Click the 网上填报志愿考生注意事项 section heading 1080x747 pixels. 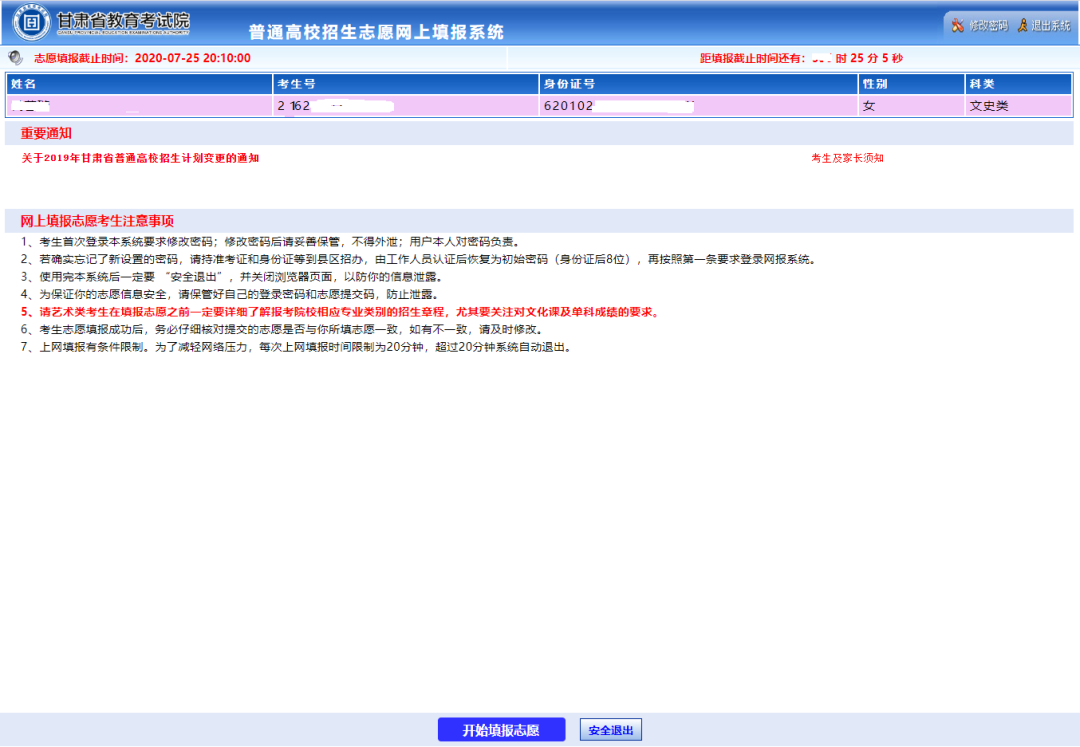(x=97, y=221)
